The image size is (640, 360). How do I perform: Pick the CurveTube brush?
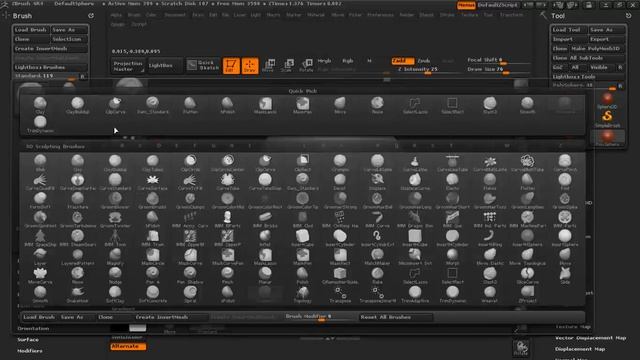227,182
